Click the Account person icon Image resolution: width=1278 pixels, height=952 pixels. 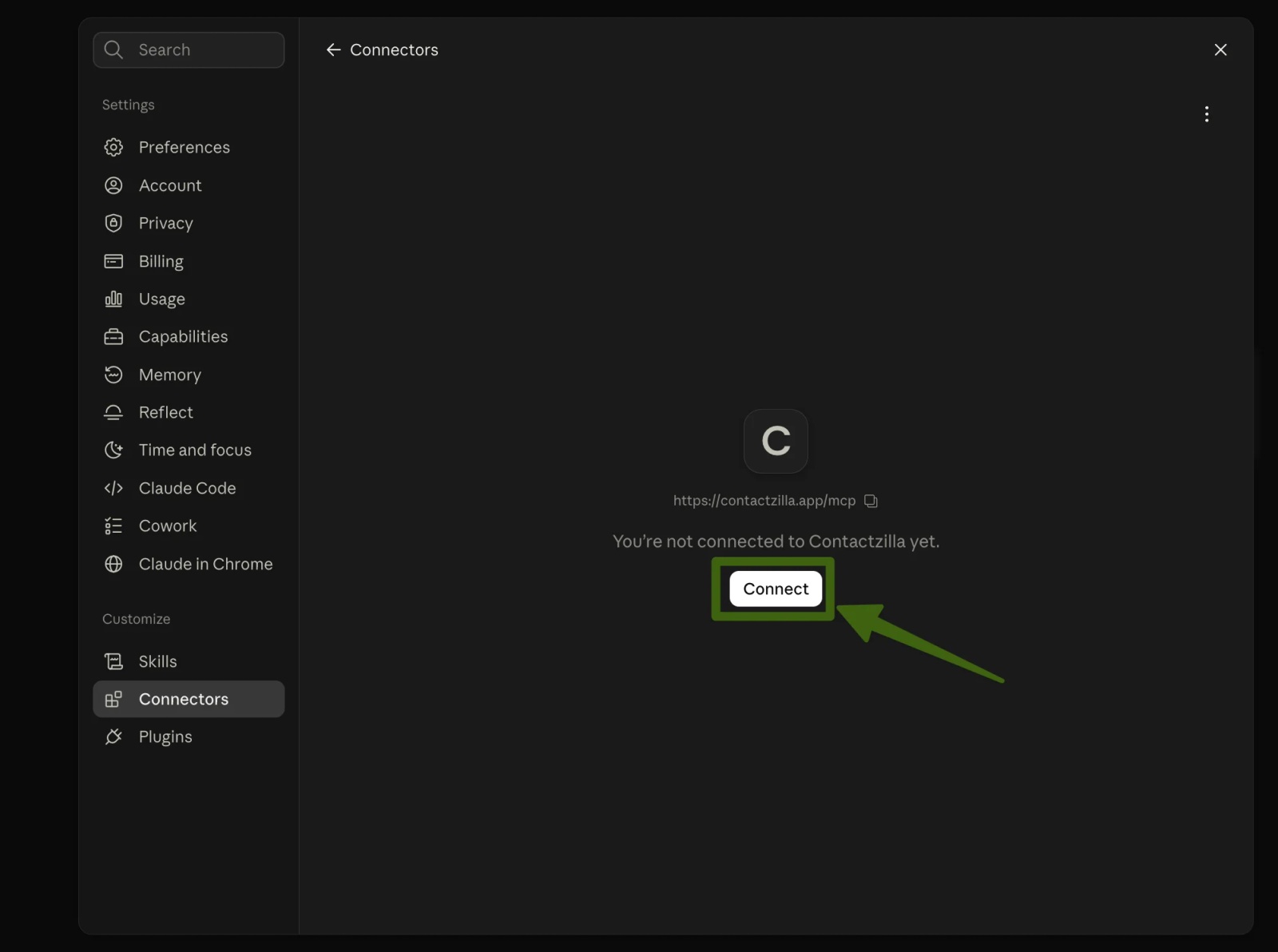pyautogui.click(x=113, y=185)
